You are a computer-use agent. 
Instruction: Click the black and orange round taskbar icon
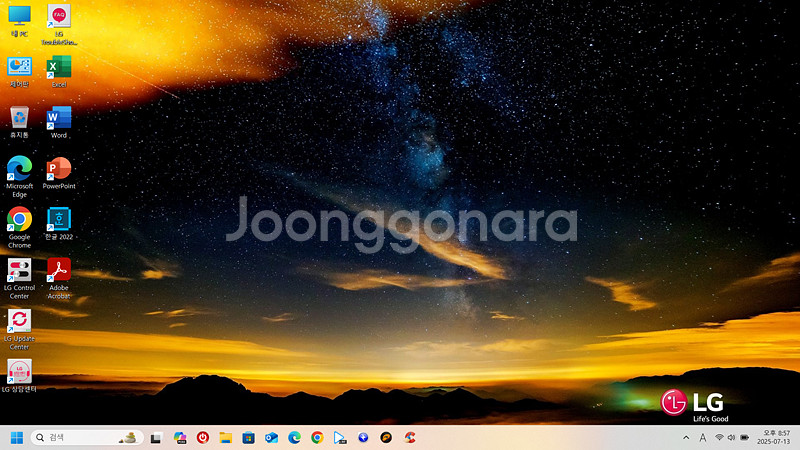[386, 438]
